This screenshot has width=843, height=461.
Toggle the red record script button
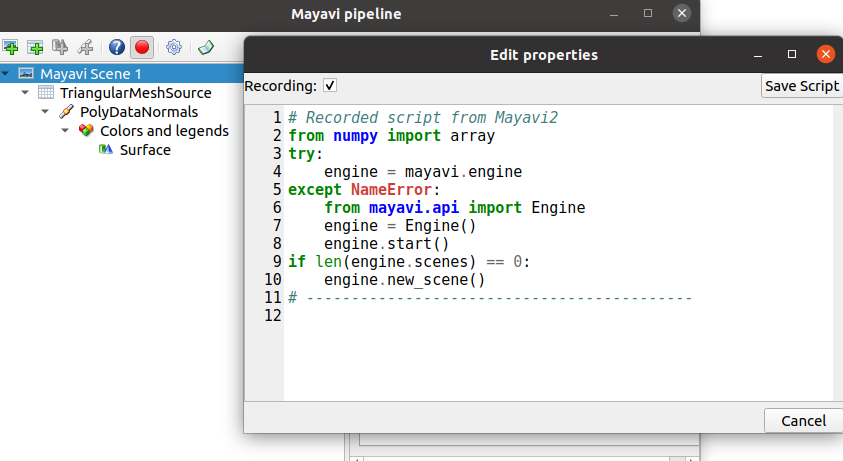[142, 47]
